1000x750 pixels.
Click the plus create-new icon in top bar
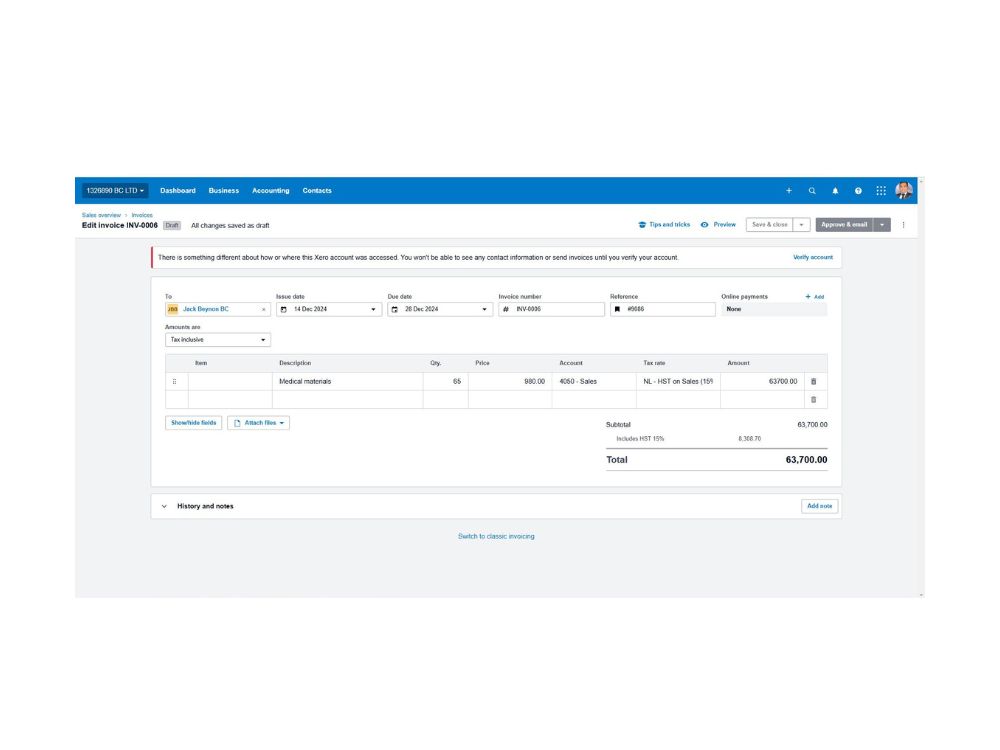coord(789,191)
